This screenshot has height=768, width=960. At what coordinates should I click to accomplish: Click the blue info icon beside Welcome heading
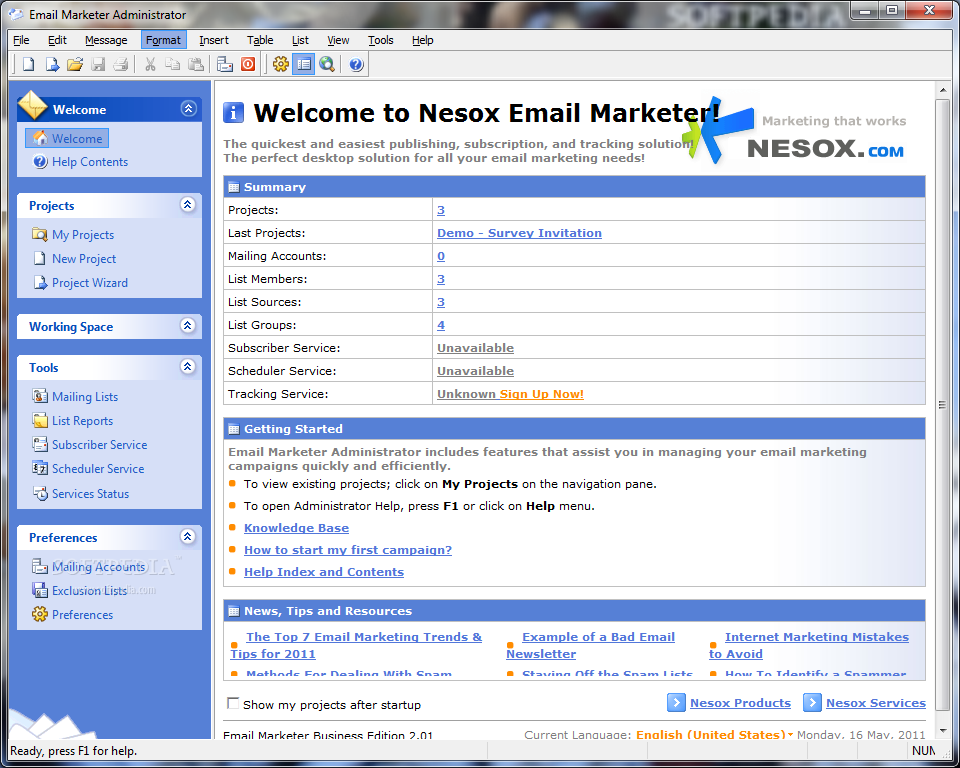point(233,113)
